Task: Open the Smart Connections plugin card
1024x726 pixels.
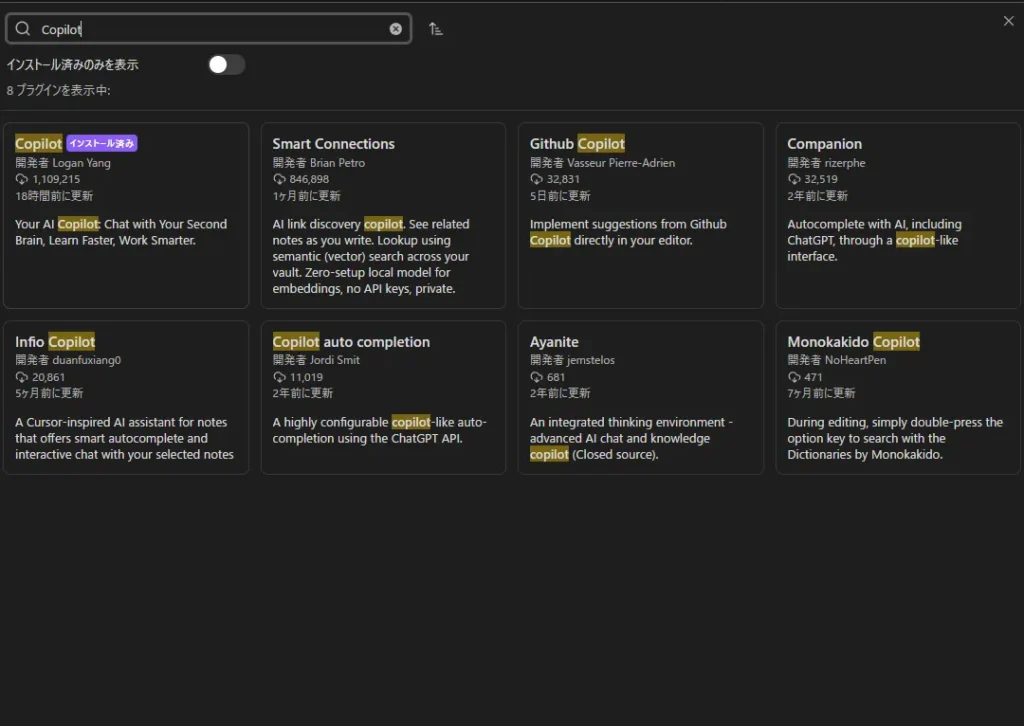Action: coord(383,215)
